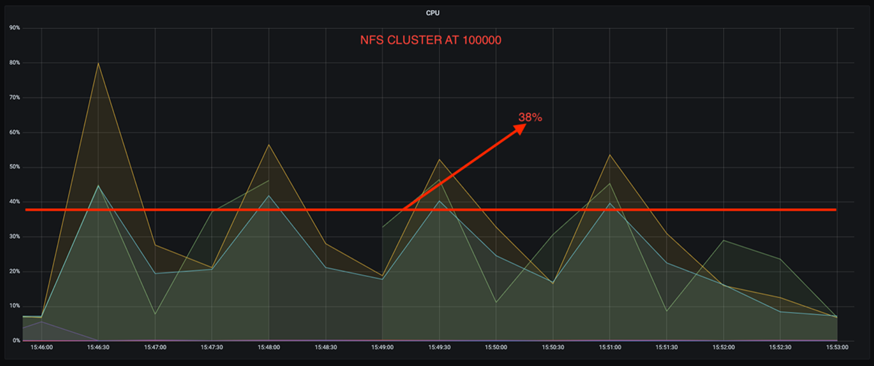Click the yellow series 80% peak at 15:46:30
874x366 pixels.
(98, 63)
